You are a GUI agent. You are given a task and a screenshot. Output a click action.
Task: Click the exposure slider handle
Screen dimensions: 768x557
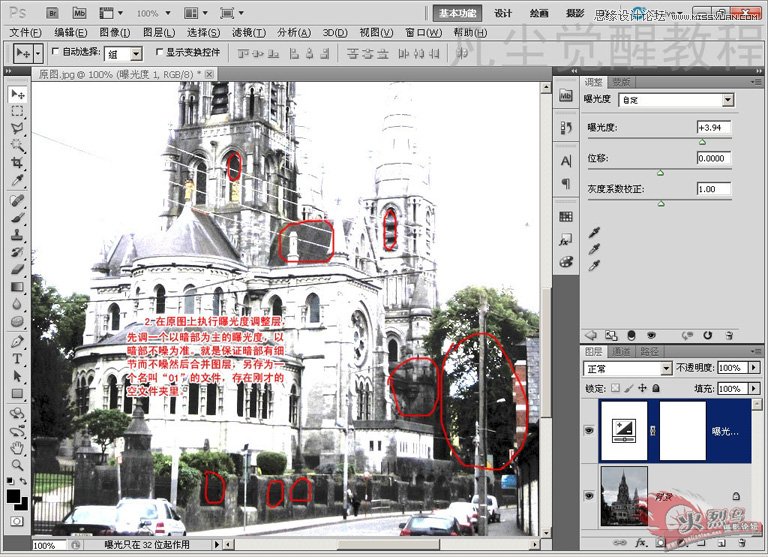702,142
